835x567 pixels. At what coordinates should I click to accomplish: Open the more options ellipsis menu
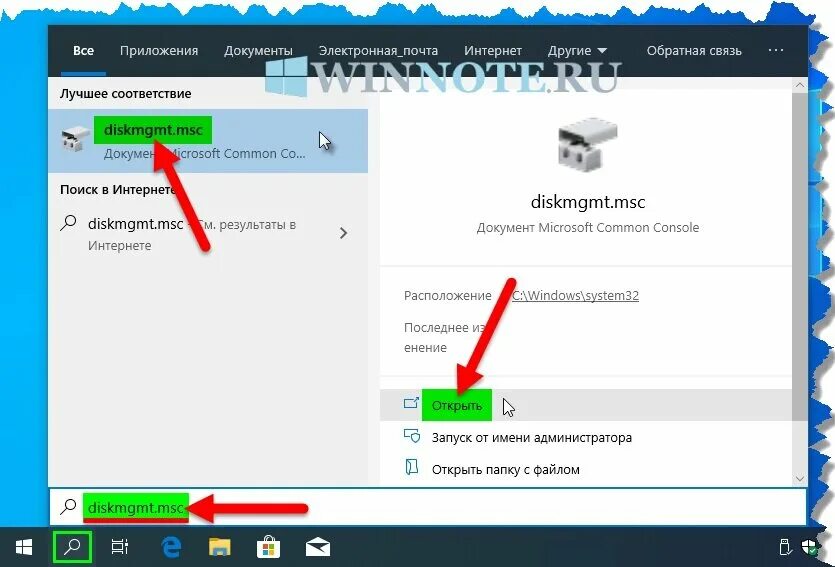[x=776, y=50]
